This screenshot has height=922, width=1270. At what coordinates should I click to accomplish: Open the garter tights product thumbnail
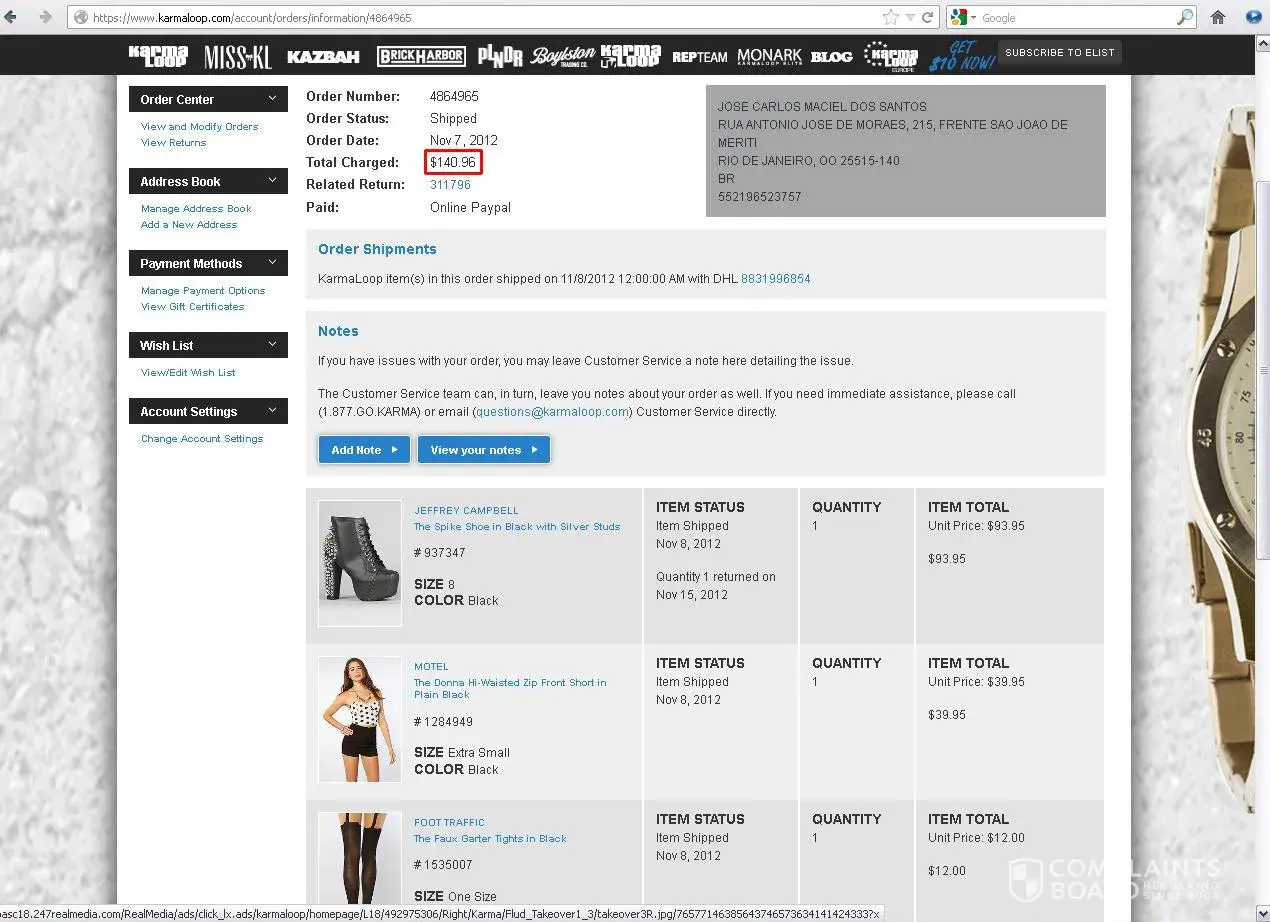pyautogui.click(x=360, y=860)
